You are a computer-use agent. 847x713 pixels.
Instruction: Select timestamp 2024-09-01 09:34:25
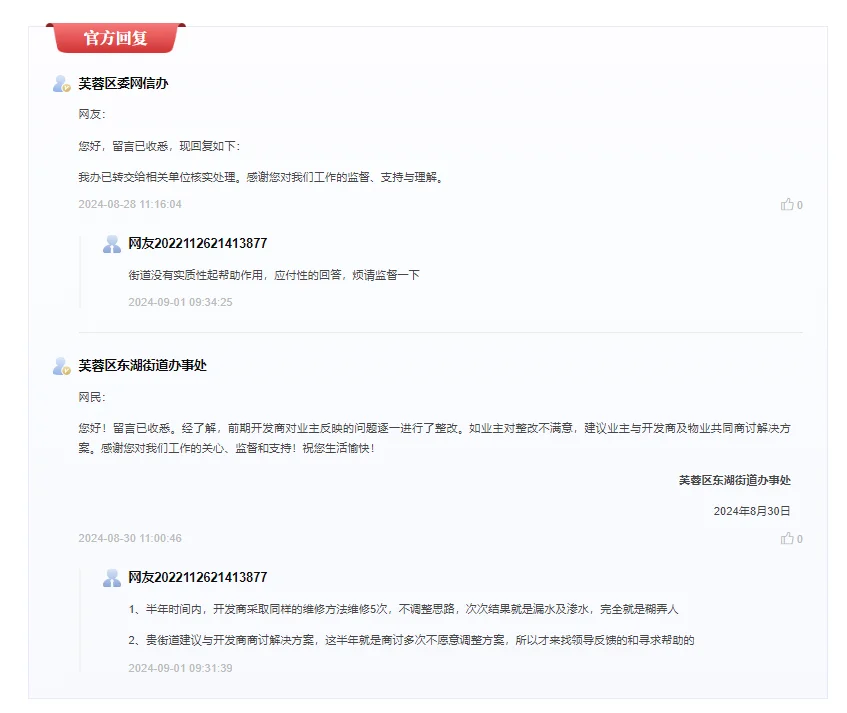180,302
